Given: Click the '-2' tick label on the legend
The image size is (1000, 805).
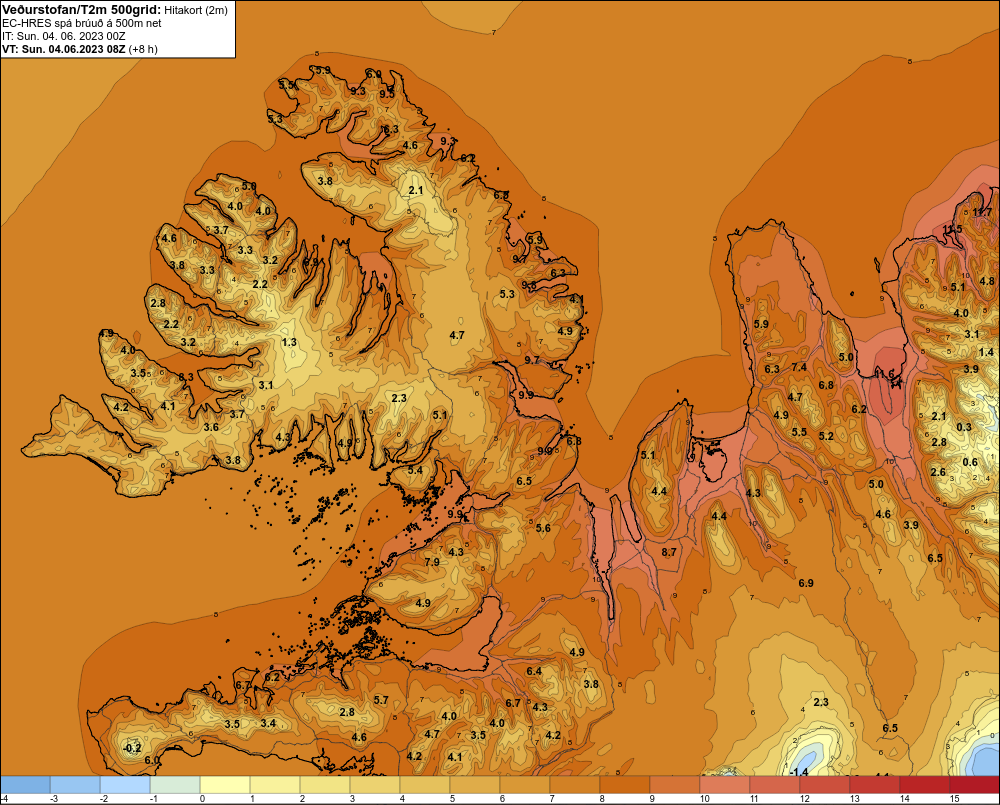Looking at the screenshot, I should [x=103, y=799].
